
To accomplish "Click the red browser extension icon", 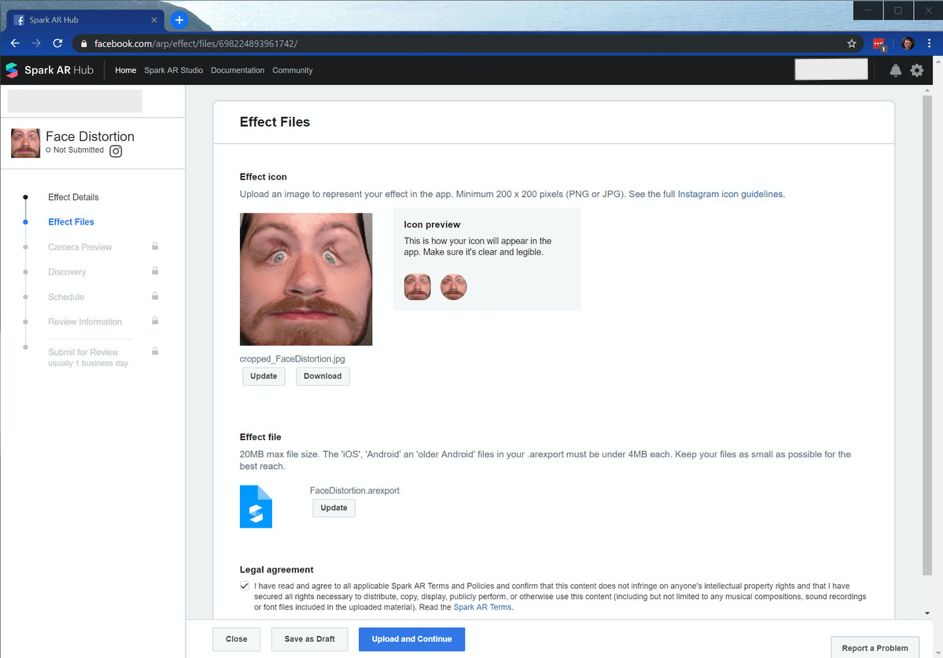I will (879, 44).
